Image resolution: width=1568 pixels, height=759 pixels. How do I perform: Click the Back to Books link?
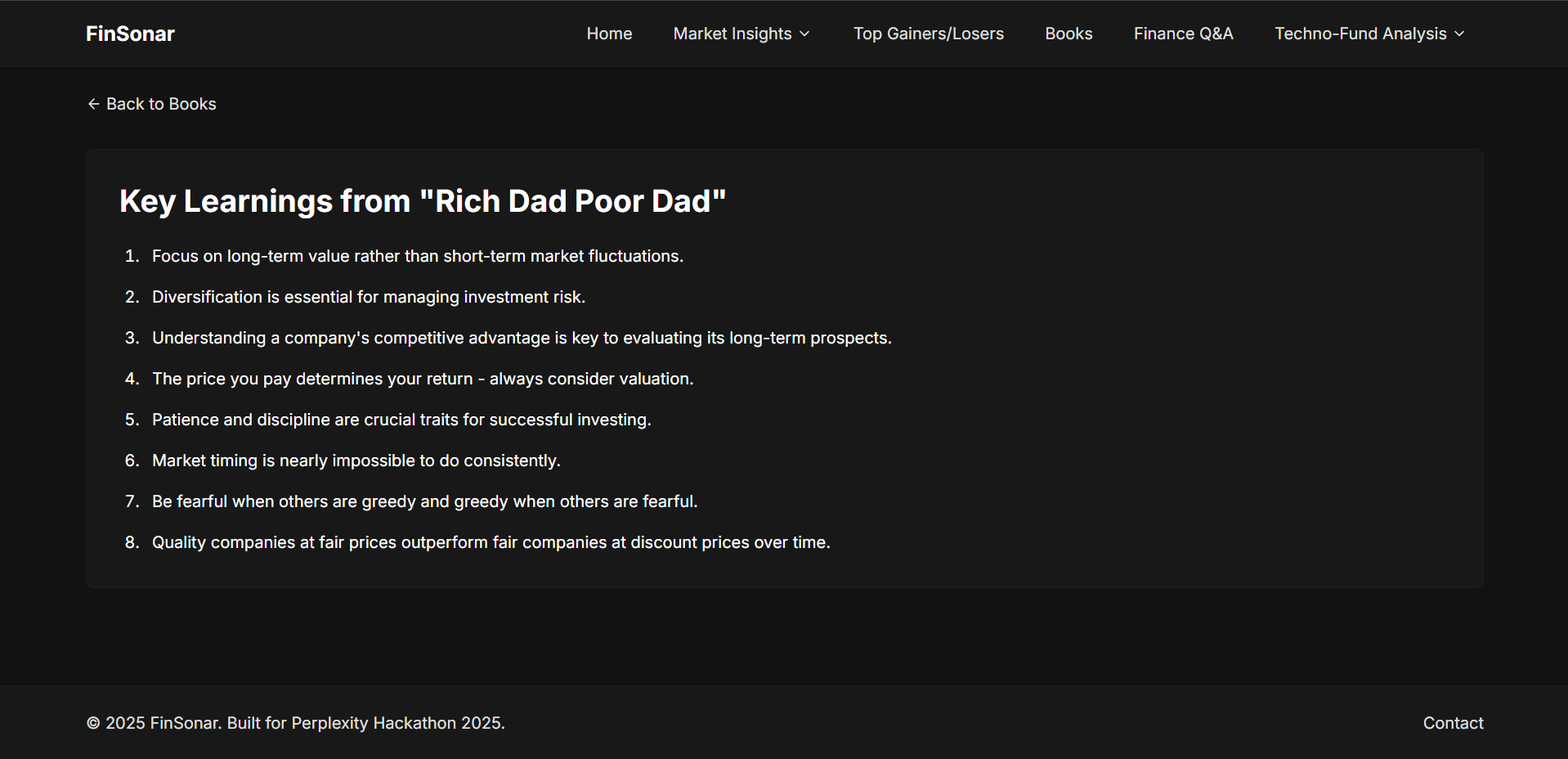(x=152, y=104)
